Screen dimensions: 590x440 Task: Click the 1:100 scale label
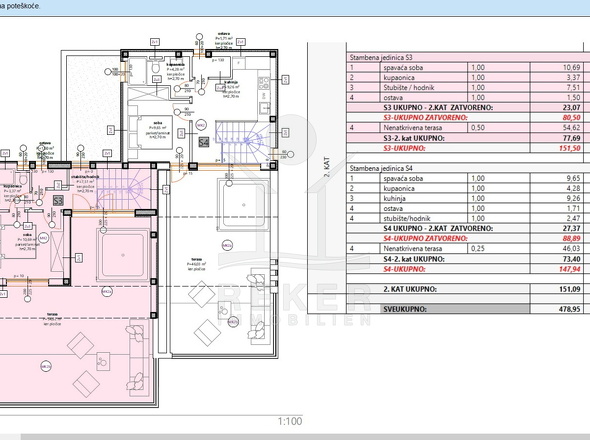(x=290, y=421)
